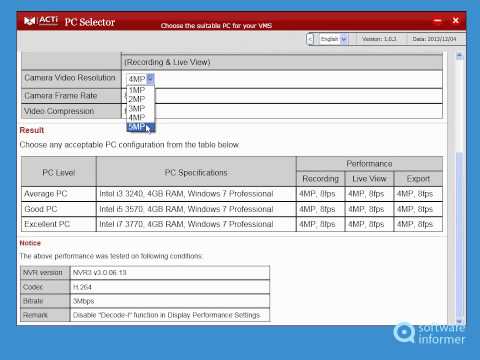Open the Camera Video Resolution dropdown arrow

(x=150, y=79)
